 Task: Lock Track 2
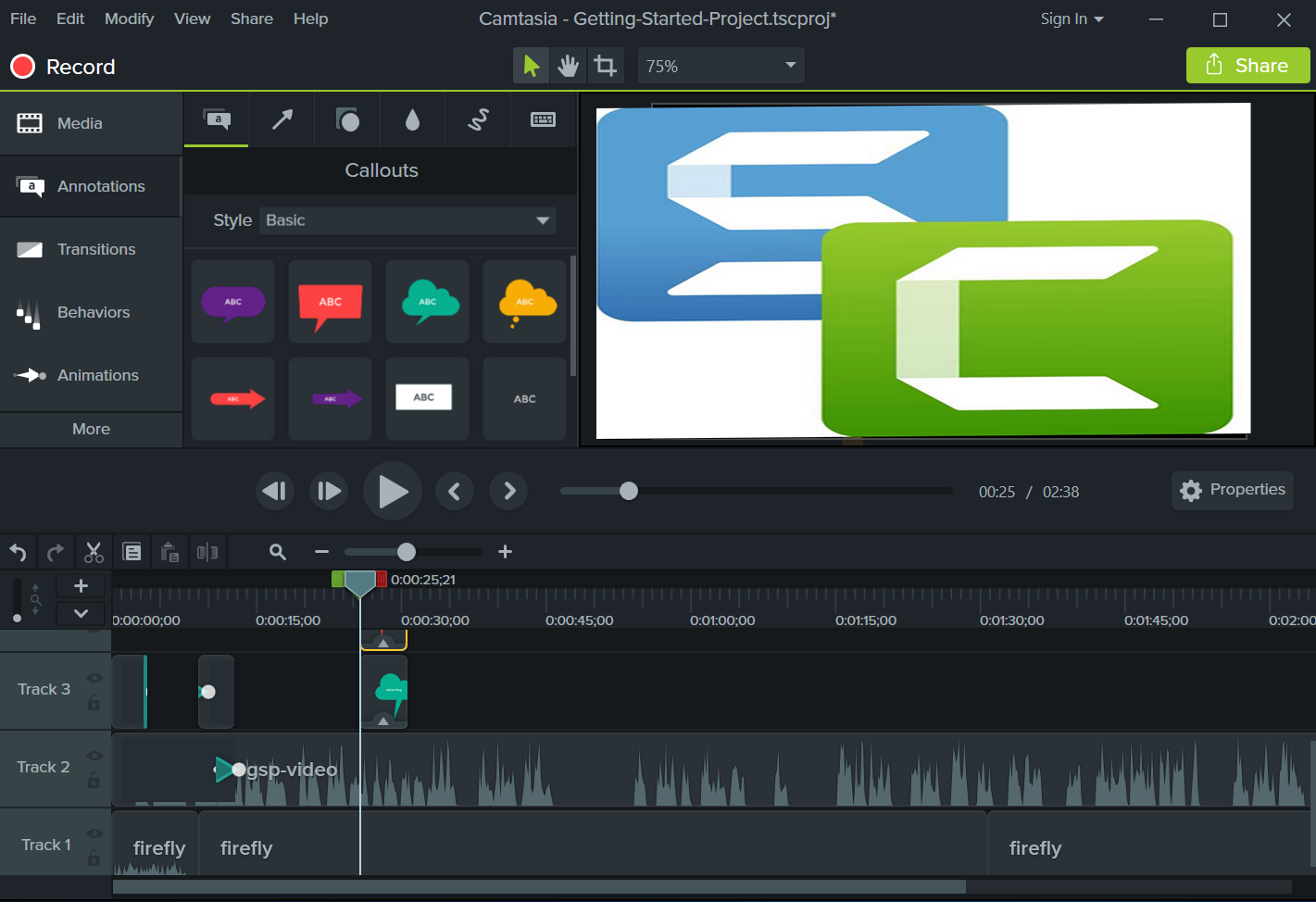point(94,780)
